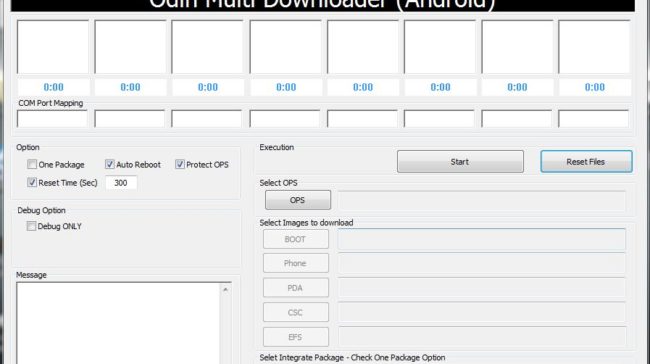Click inside the Message log text area
This screenshot has height=364, width=650.
point(119,323)
